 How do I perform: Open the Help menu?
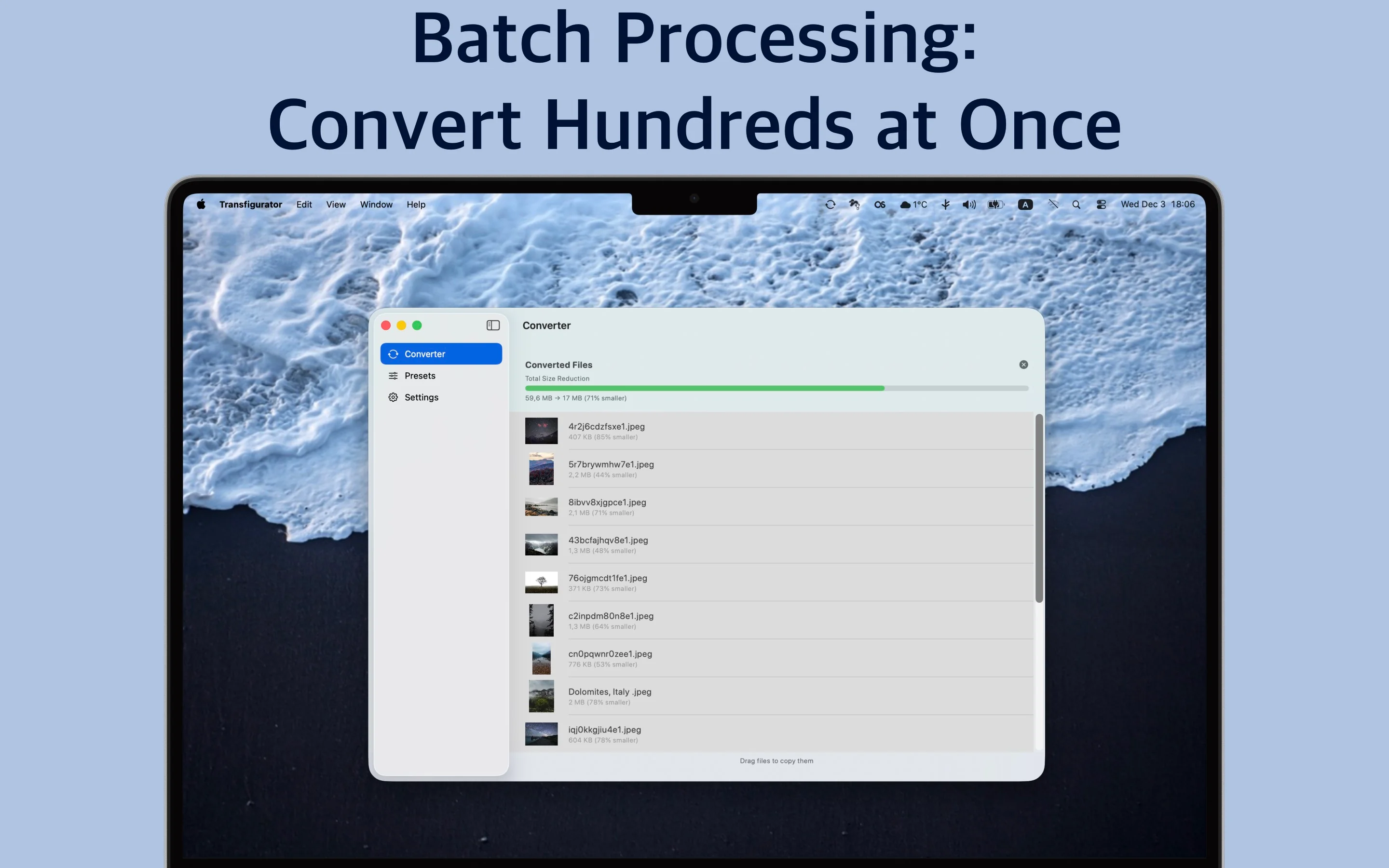[x=416, y=204]
